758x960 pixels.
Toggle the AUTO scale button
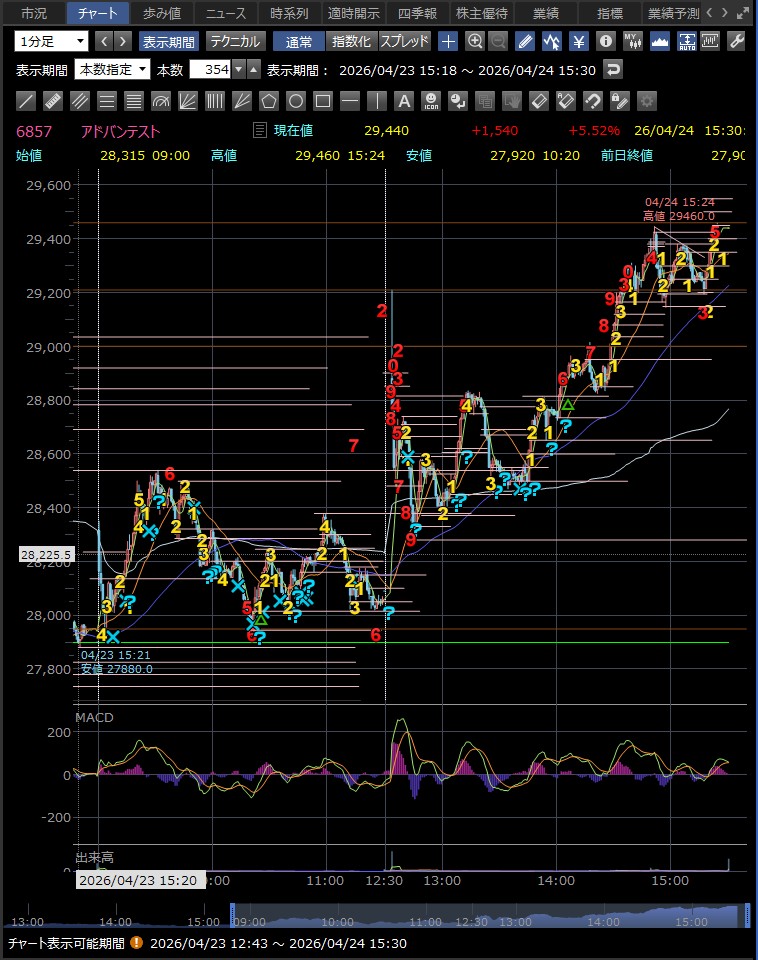(684, 41)
